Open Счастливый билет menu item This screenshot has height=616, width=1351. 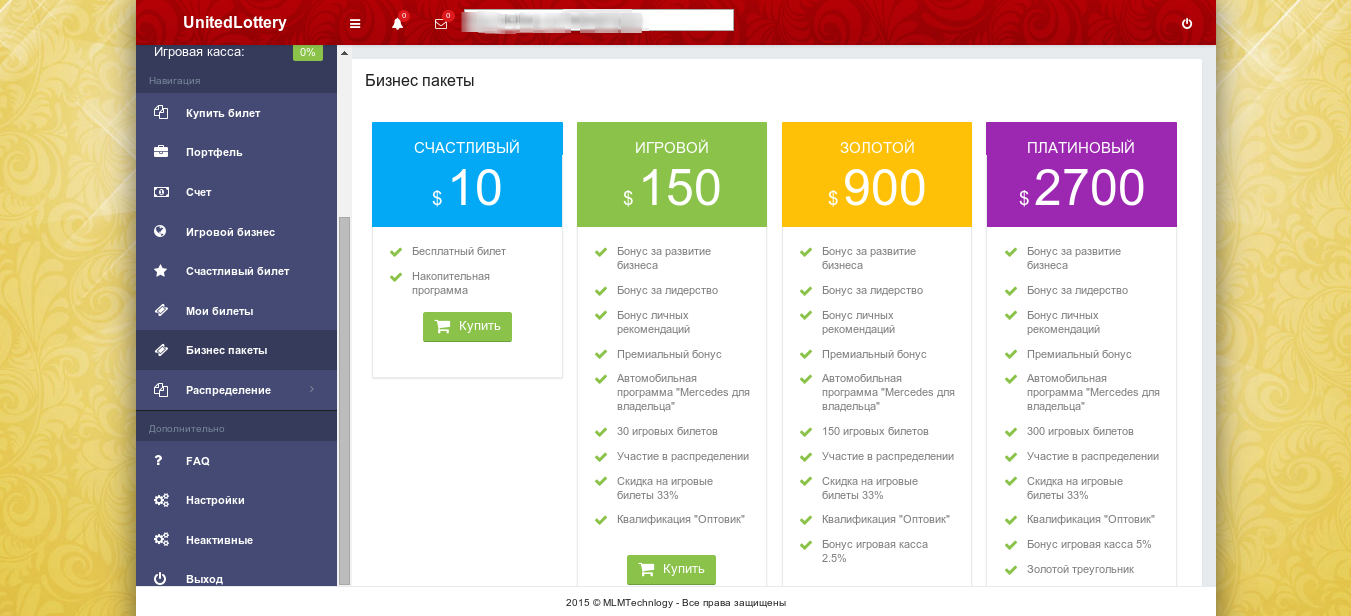[236, 271]
